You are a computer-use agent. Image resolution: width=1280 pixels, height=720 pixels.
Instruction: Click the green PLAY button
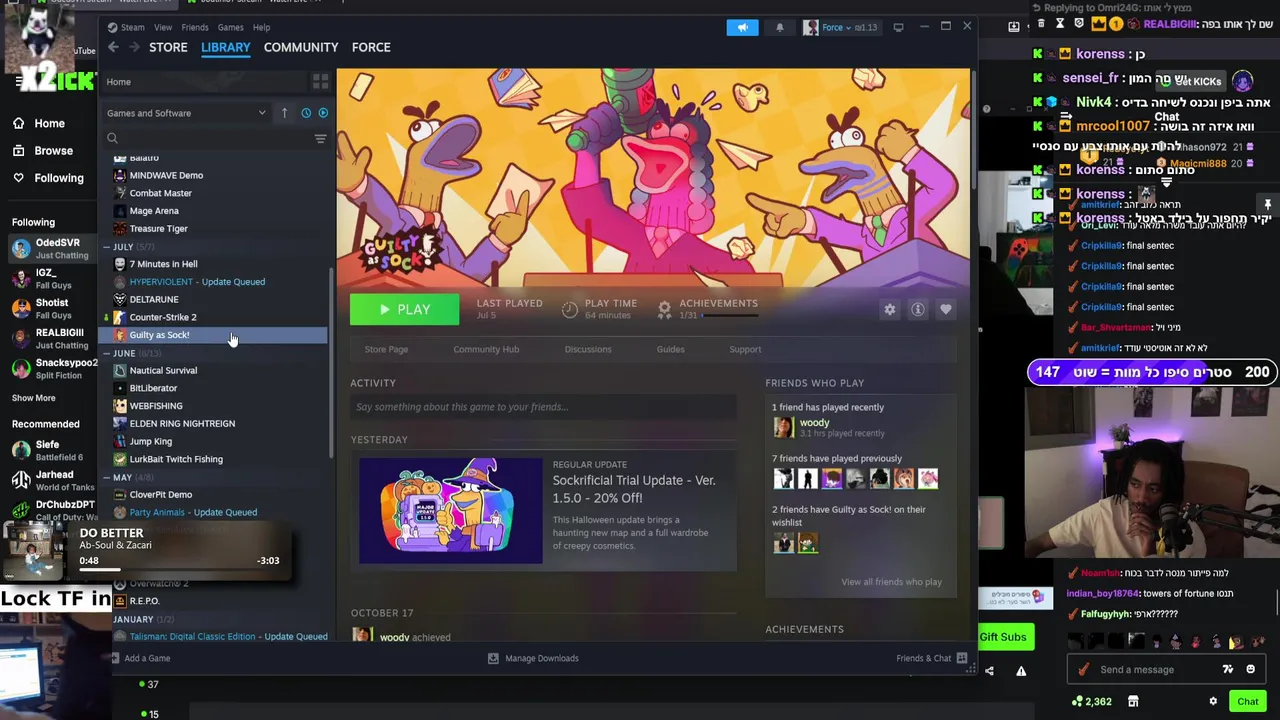click(x=404, y=309)
